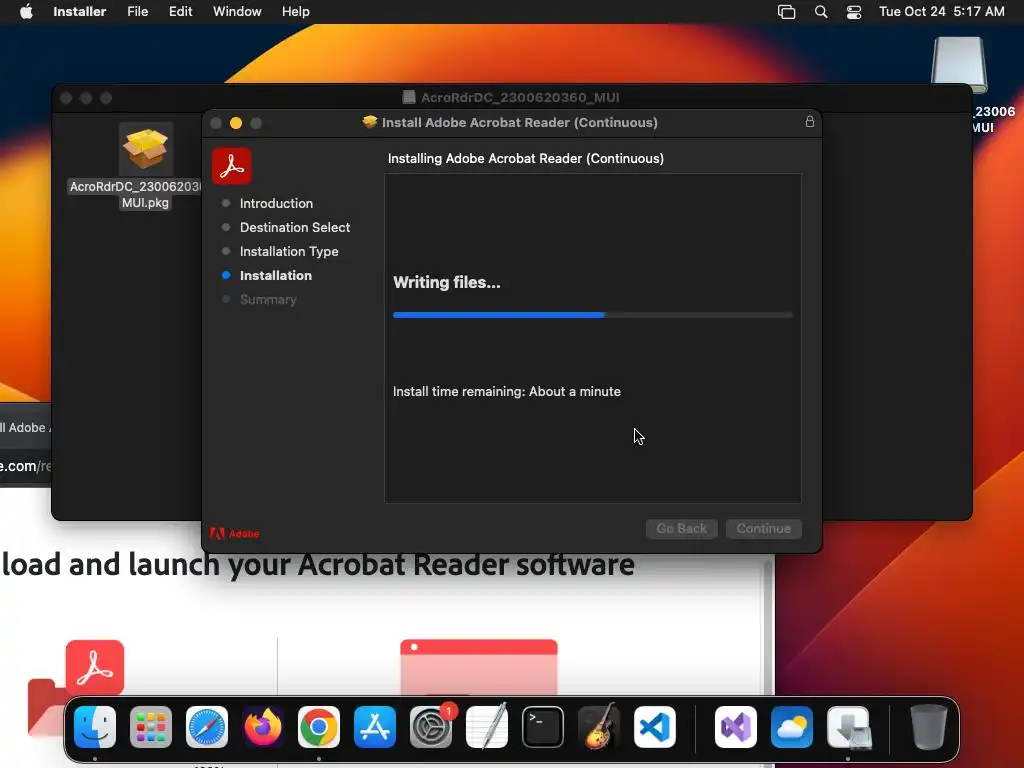Image resolution: width=1024 pixels, height=768 pixels.
Task: Open the Help menu
Action: [x=295, y=11]
